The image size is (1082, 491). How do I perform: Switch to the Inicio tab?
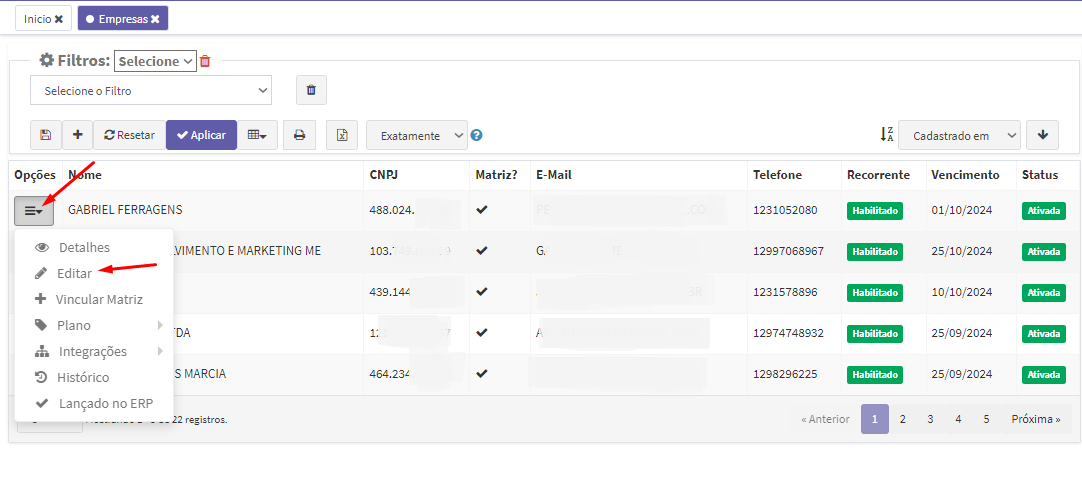(x=43, y=18)
